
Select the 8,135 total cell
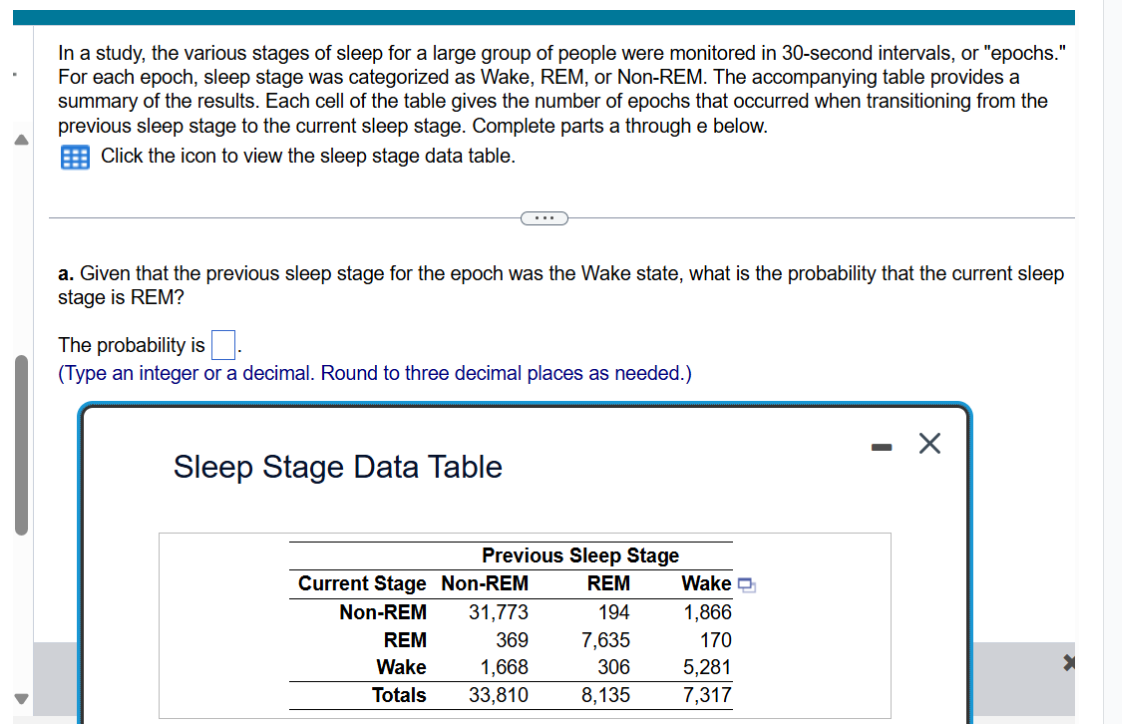(x=605, y=695)
